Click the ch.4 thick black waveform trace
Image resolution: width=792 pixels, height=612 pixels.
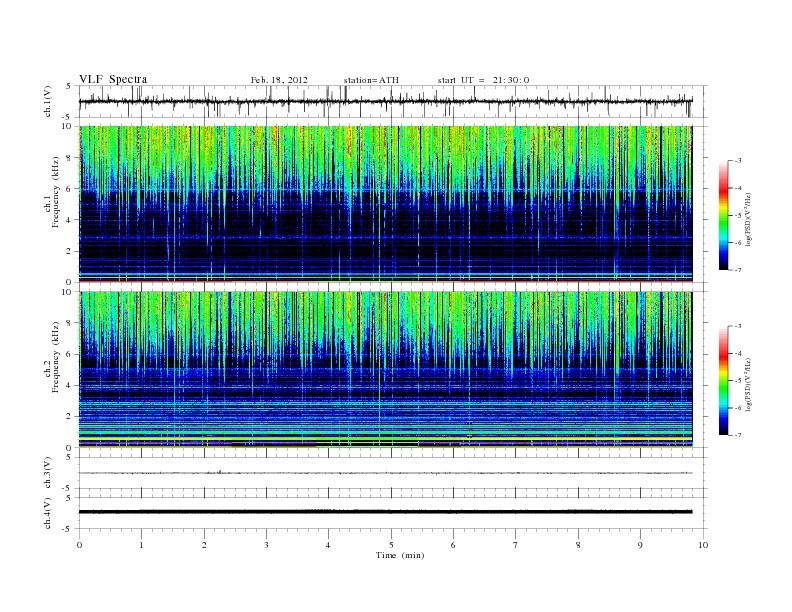tap(386, 512)
